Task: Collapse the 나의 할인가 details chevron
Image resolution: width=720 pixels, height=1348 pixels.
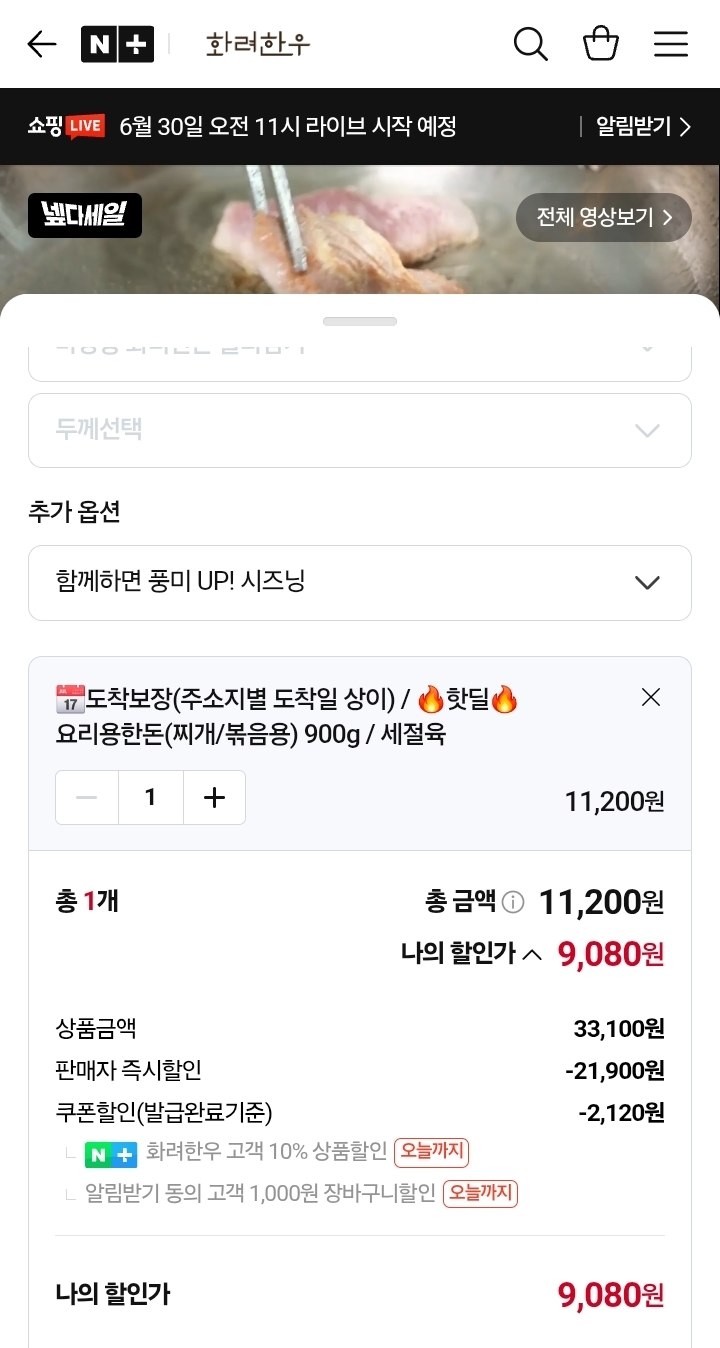Action: point(533,955)
